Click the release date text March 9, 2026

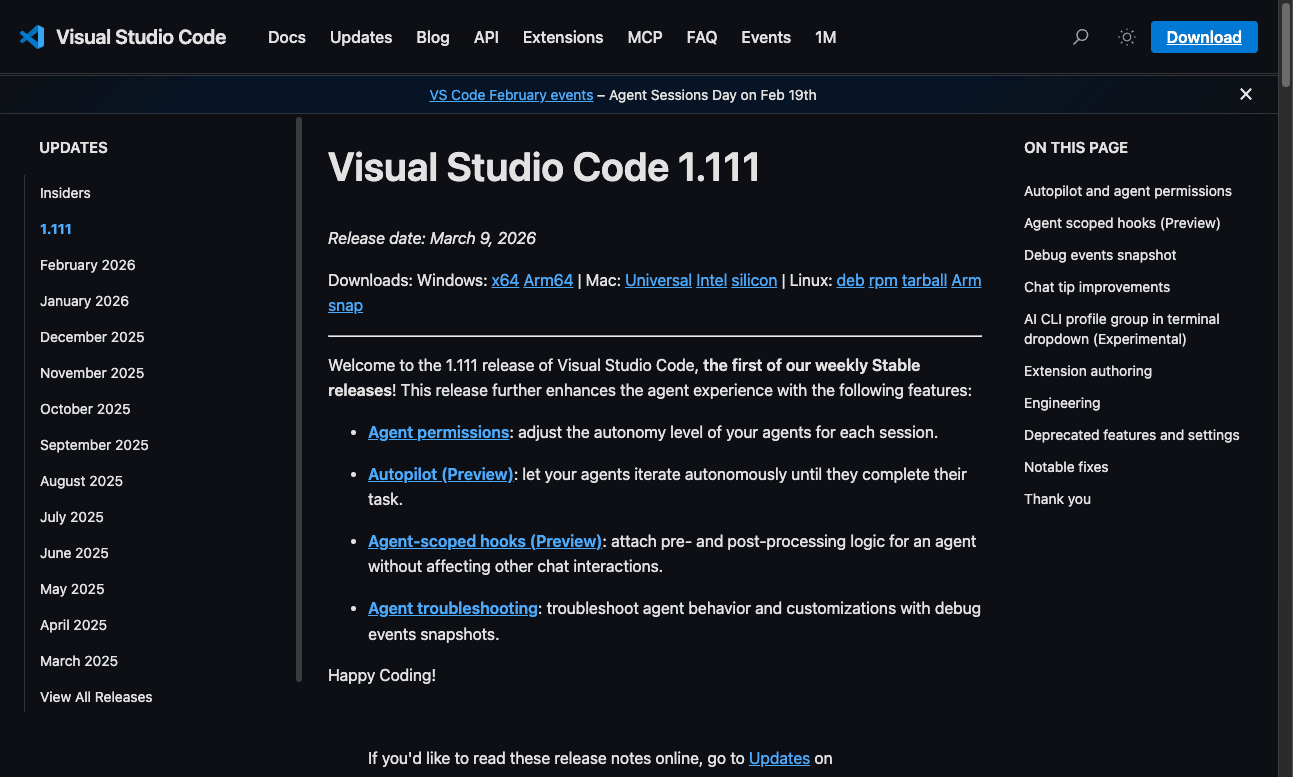pos(483,238)
